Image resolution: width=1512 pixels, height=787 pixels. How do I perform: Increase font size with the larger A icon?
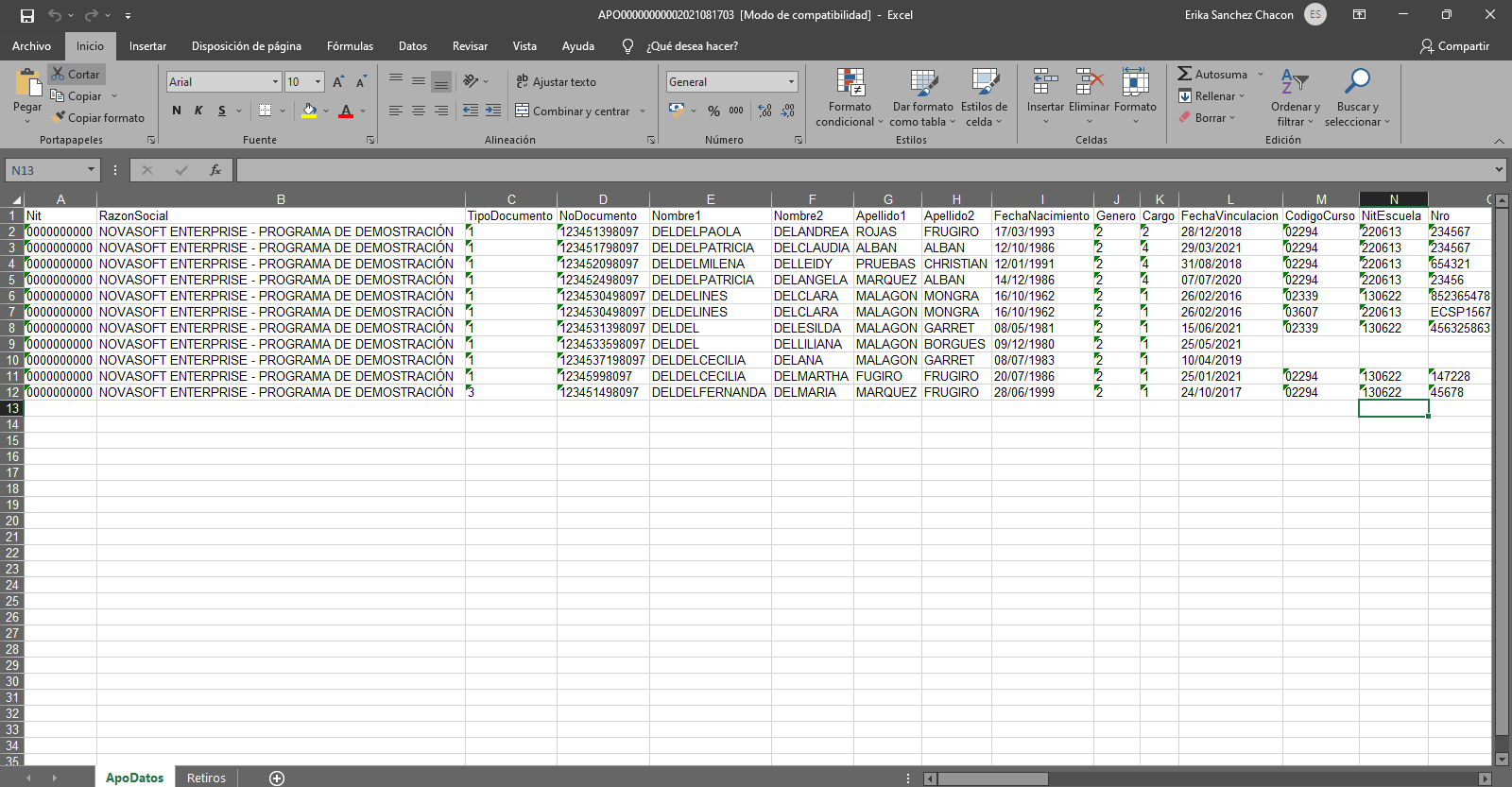tap(338, 82)
